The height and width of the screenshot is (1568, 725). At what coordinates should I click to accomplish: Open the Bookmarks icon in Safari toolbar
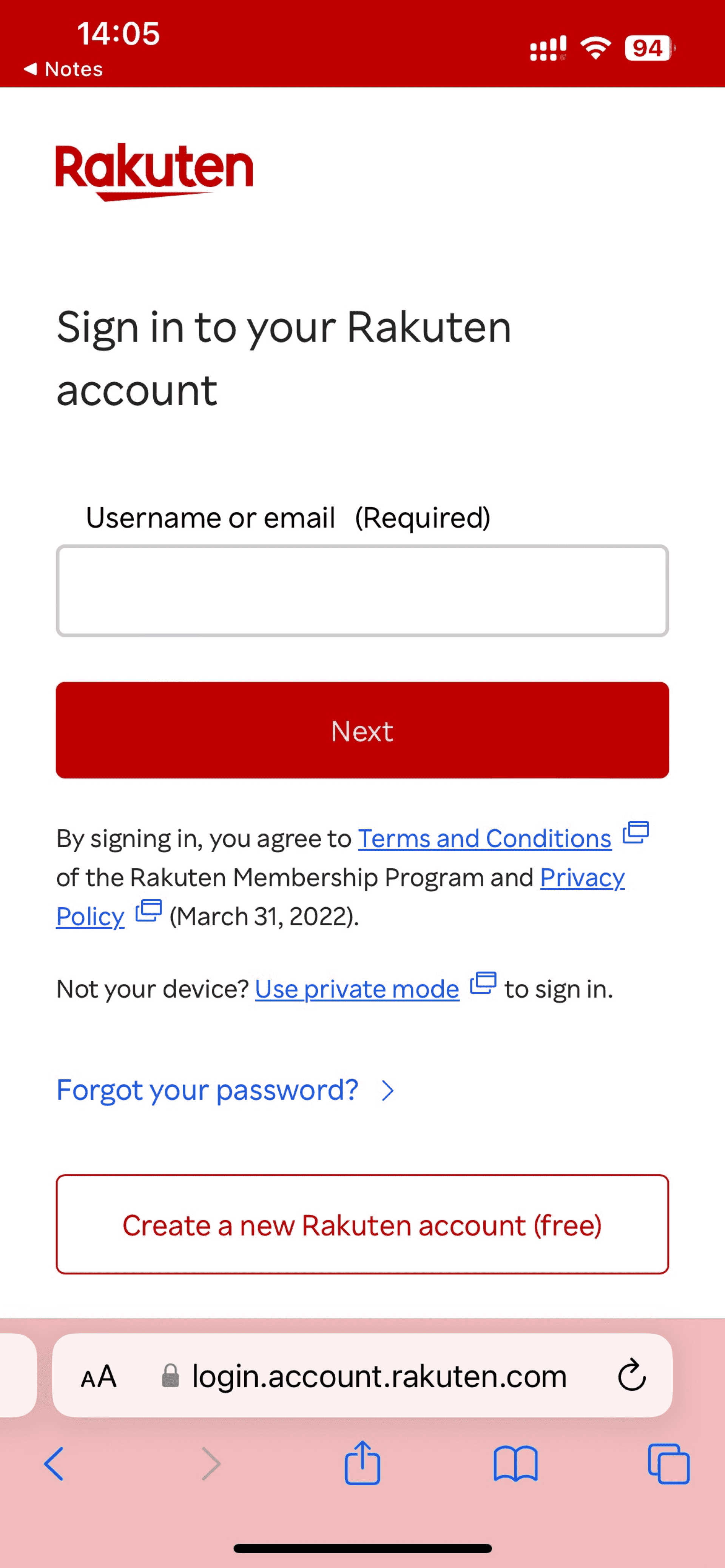[515, 1463]
